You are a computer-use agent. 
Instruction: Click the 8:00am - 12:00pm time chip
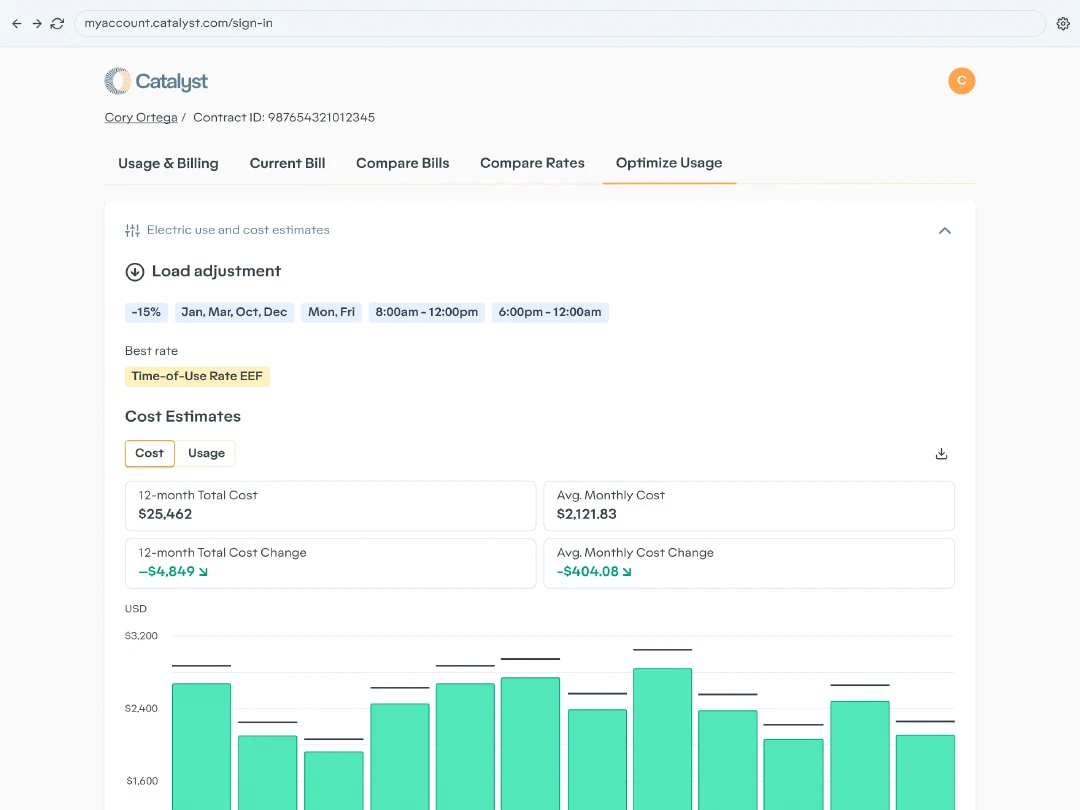[426, 312]
